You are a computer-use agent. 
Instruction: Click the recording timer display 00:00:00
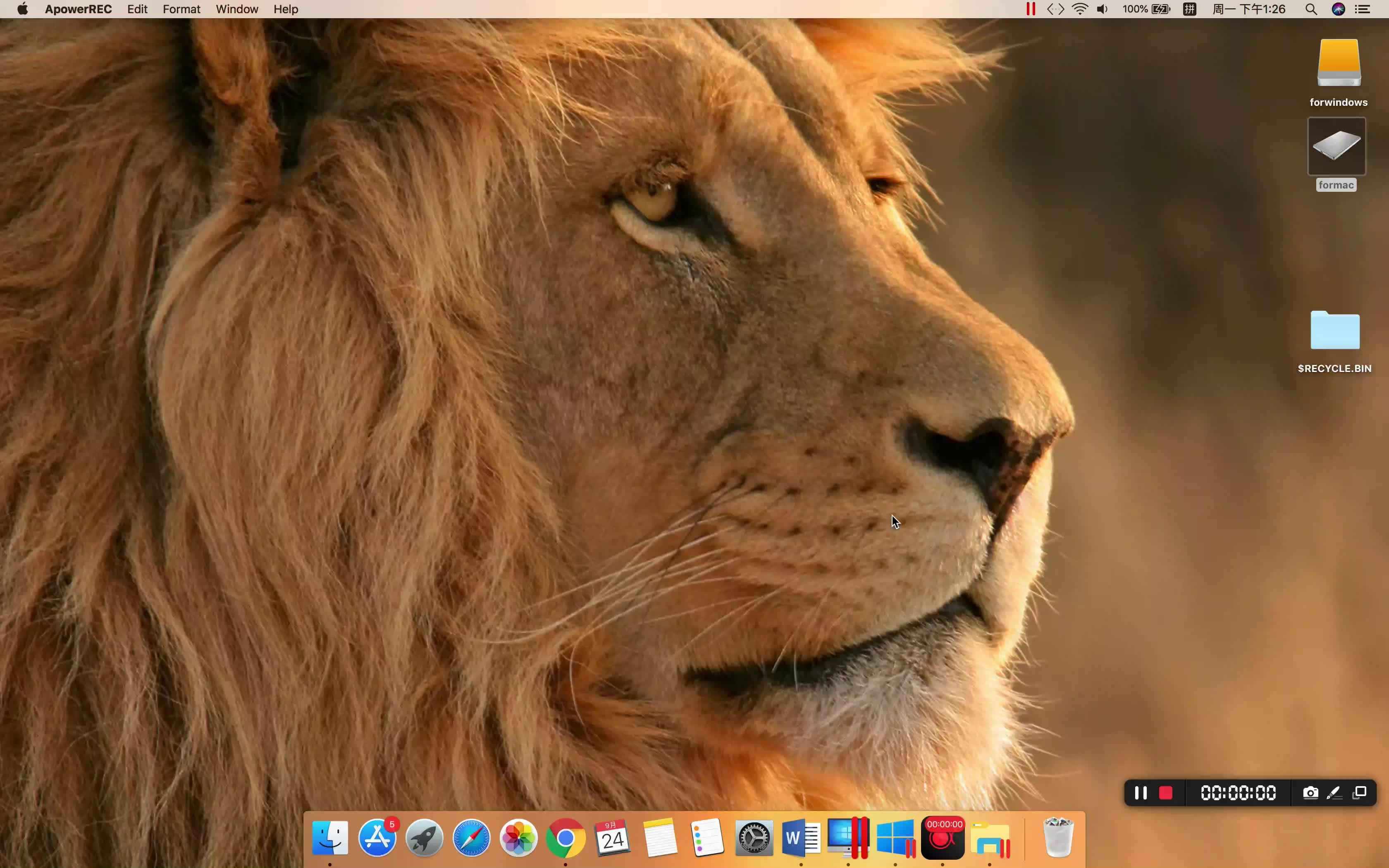click(1238, 793)
